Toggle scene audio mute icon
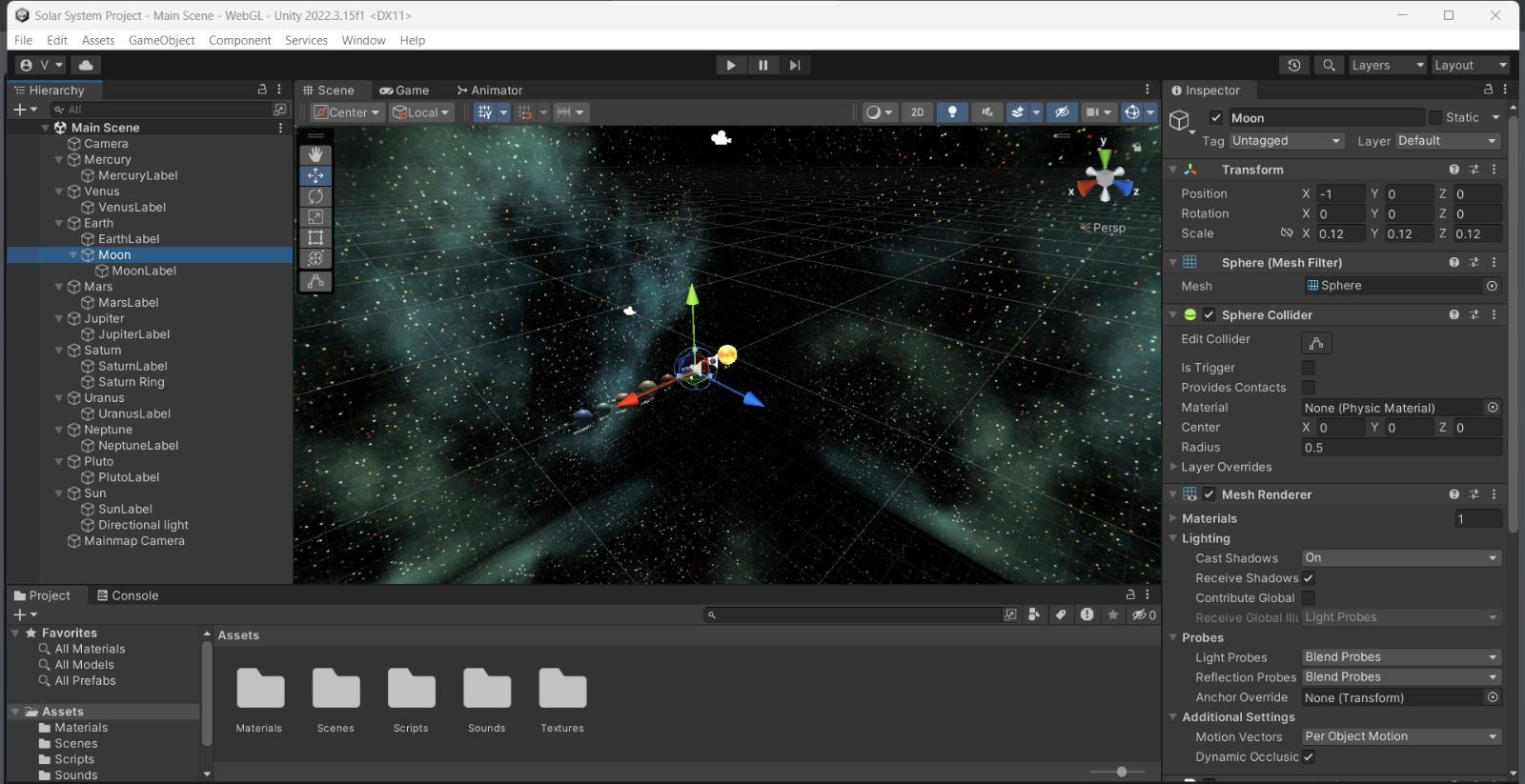The width and height of the screenshot is (1525, 784). point(986,112)
